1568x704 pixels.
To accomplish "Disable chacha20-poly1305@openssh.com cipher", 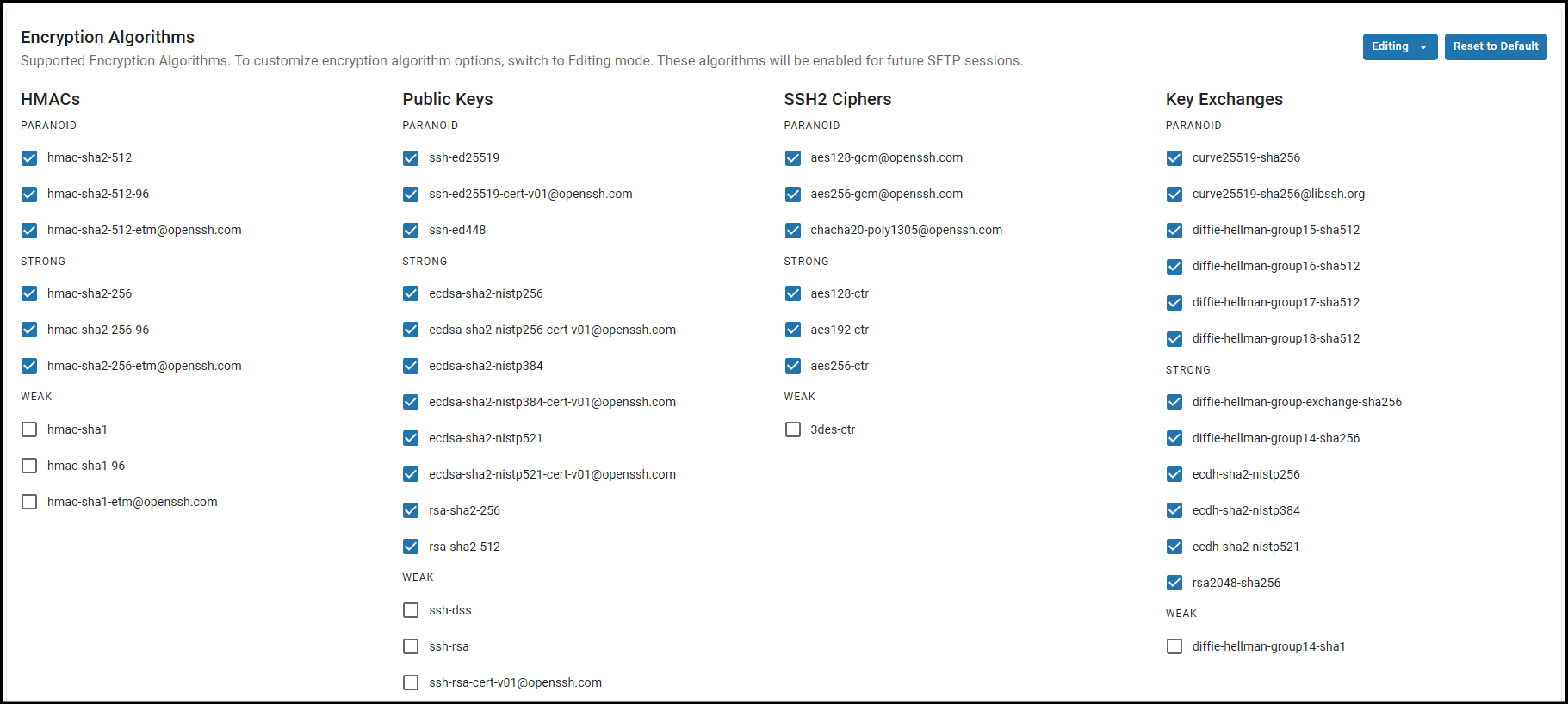I will 793,231.
